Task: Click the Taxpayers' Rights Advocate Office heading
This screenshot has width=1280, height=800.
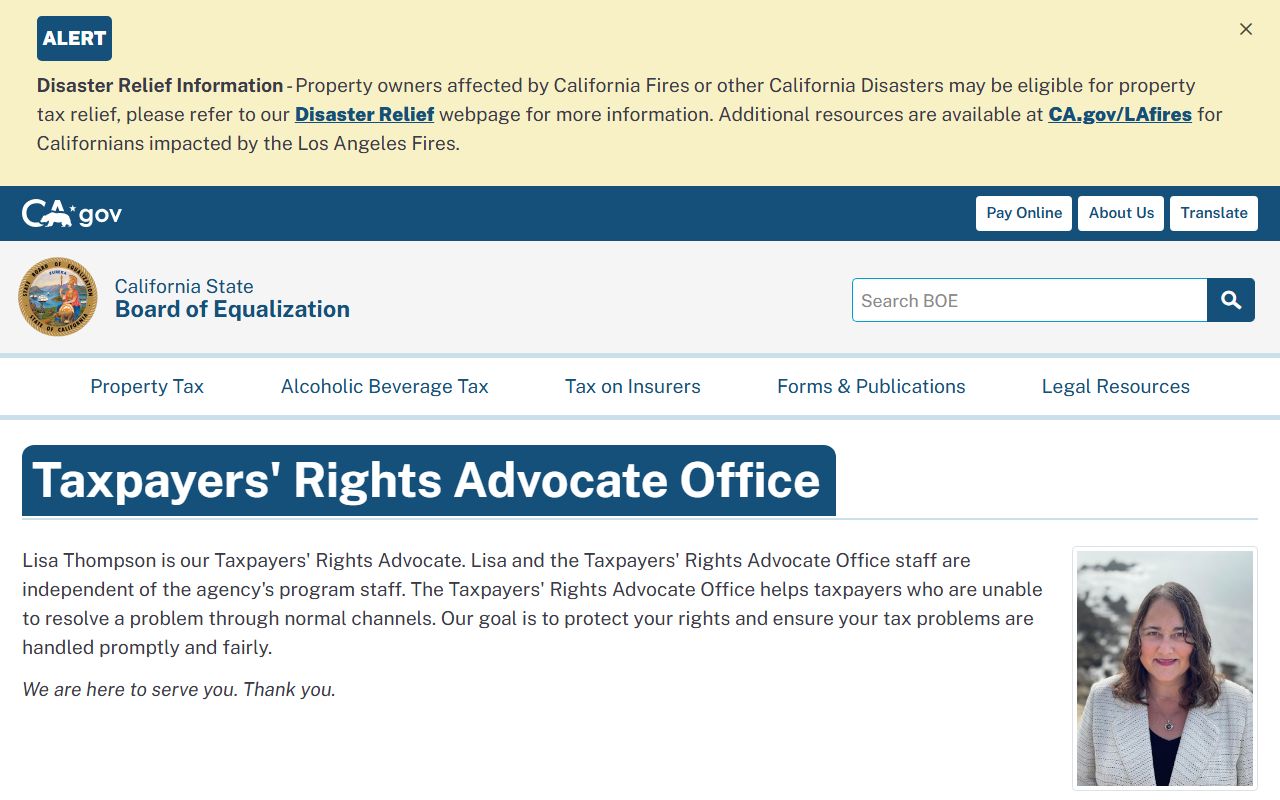Action: click(x=428, y=480)
